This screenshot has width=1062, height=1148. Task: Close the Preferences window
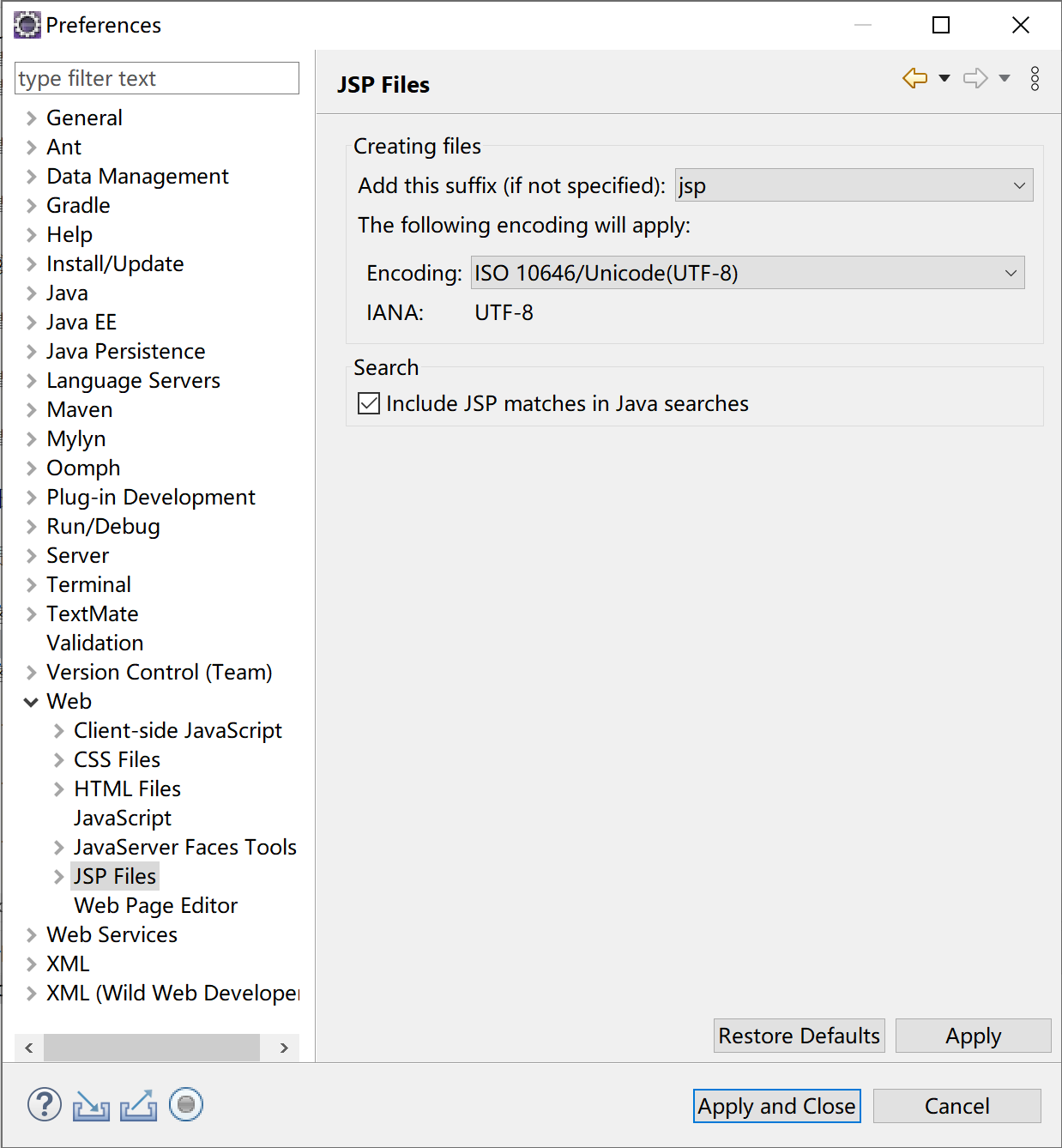(1021, 25)
